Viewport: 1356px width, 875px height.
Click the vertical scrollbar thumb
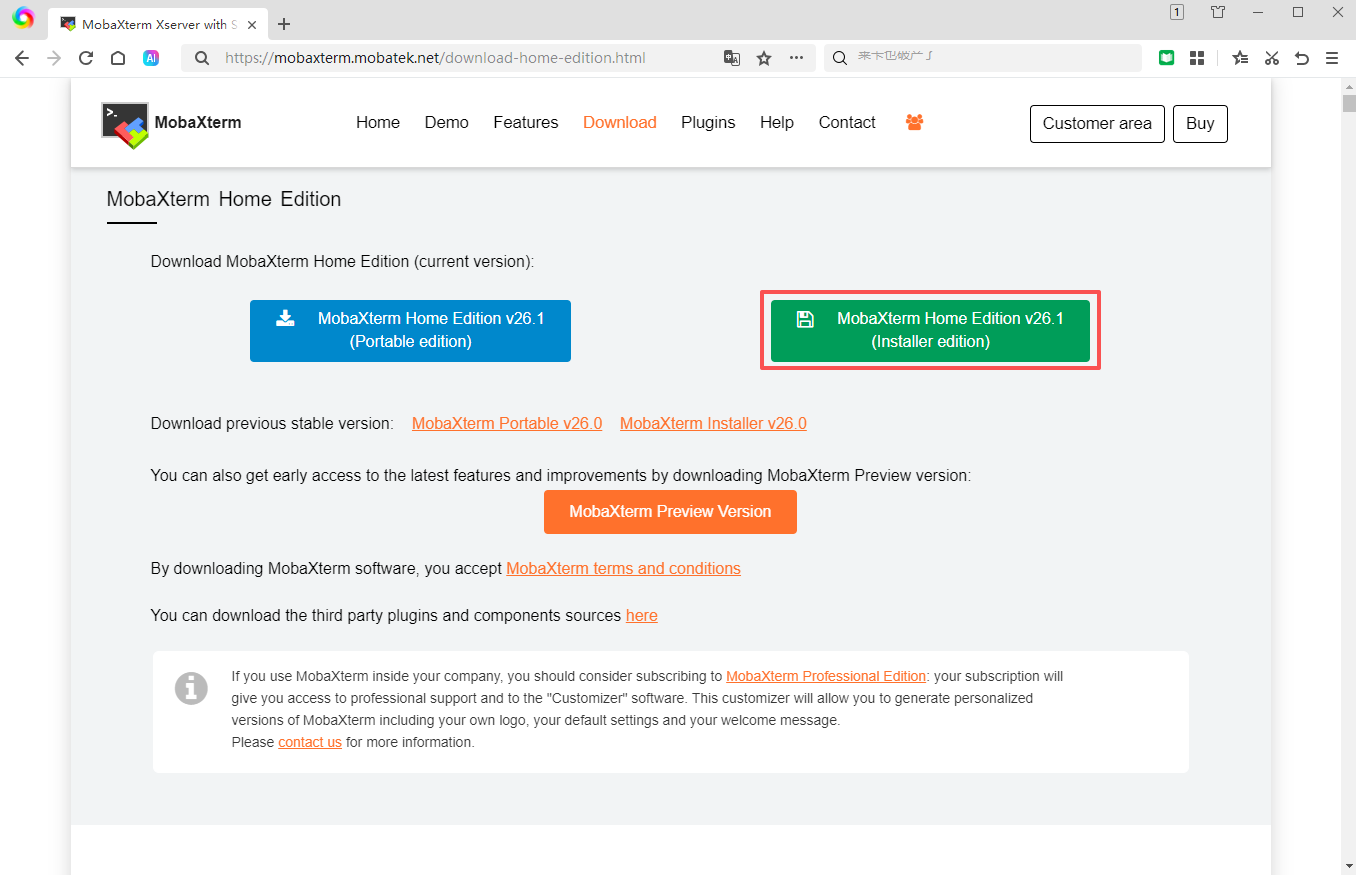[1348, 102]
